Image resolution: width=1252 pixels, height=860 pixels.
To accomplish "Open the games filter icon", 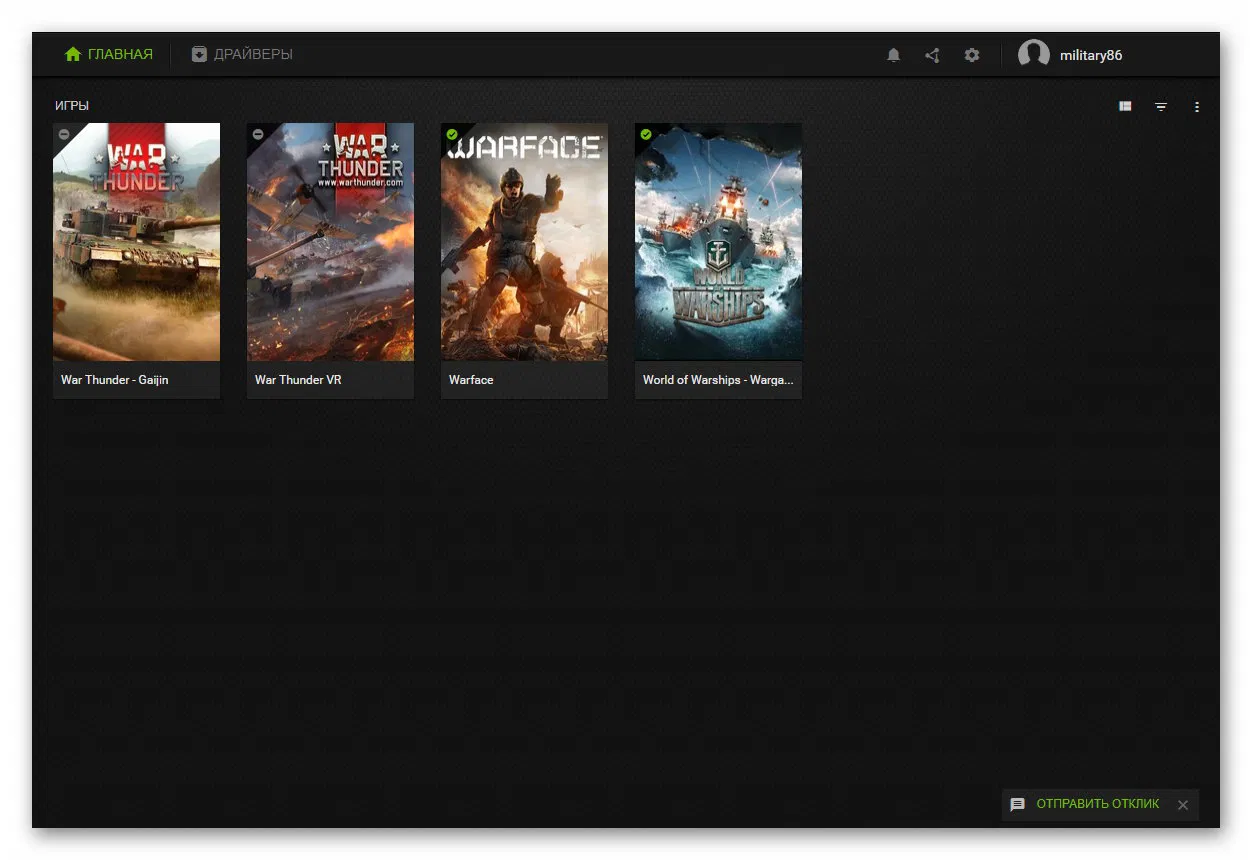I will [x=1161, y=106].
